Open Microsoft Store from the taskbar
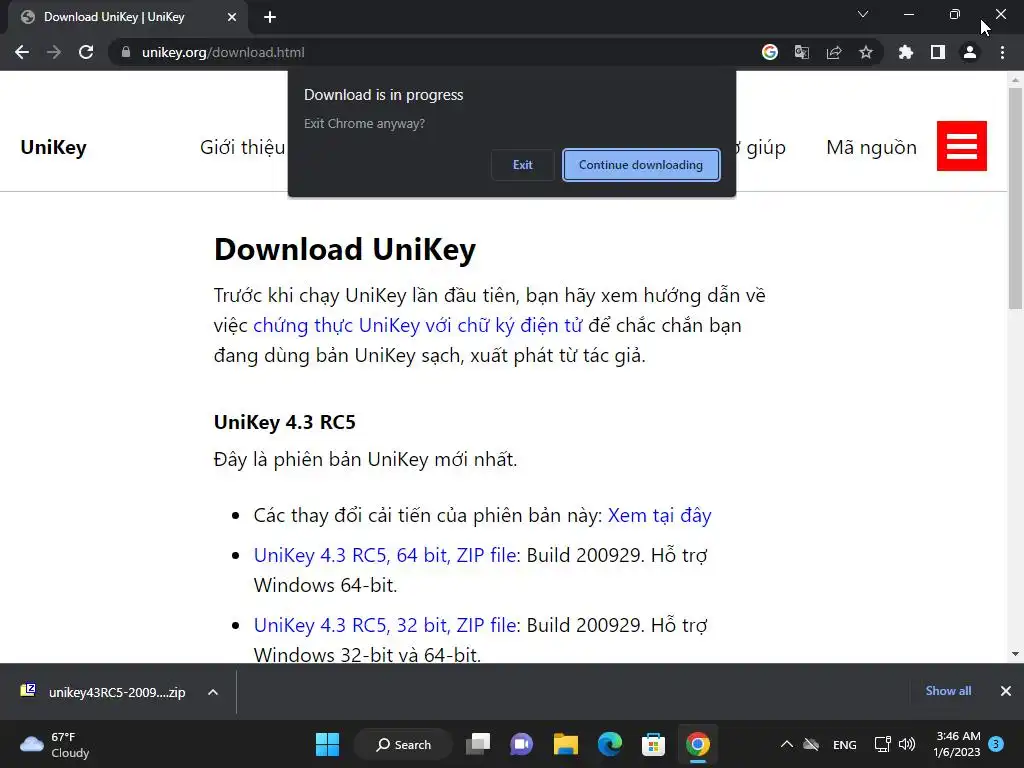The image size is (1024, 768). (x=653, y=744)
